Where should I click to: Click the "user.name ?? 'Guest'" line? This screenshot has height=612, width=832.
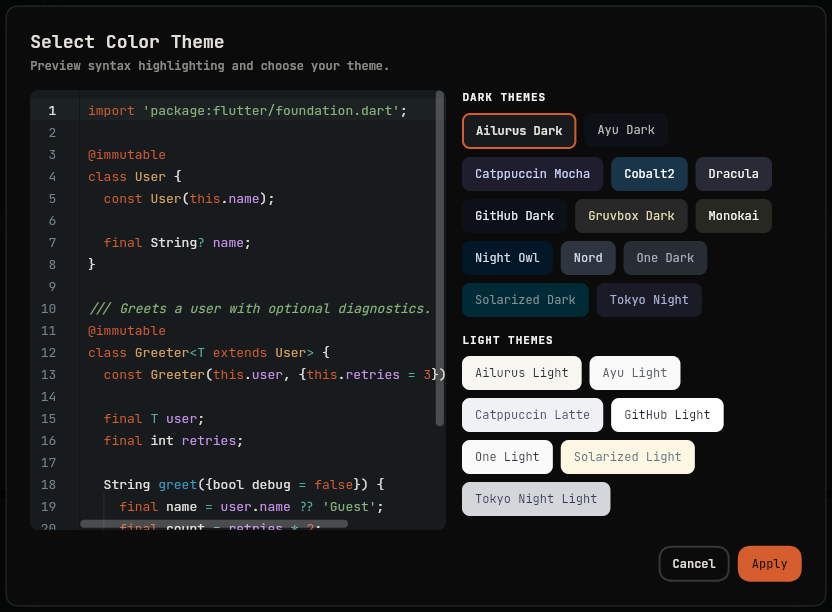point(251,507)
